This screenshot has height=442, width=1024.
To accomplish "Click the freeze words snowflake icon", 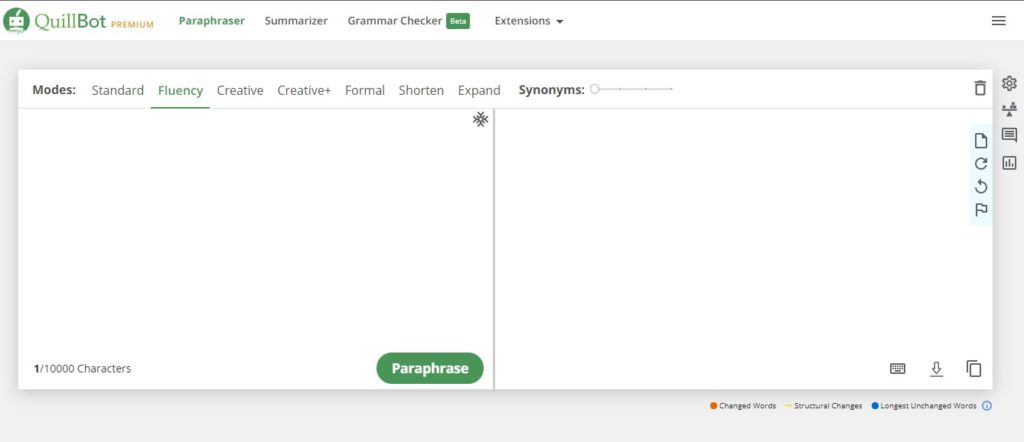I will click(481, 119).
